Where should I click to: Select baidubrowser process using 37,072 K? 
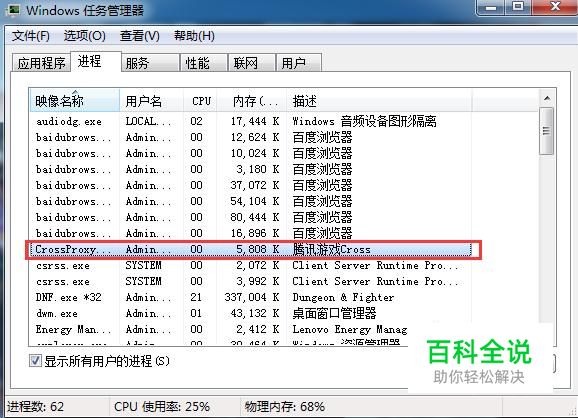(250, 185)
